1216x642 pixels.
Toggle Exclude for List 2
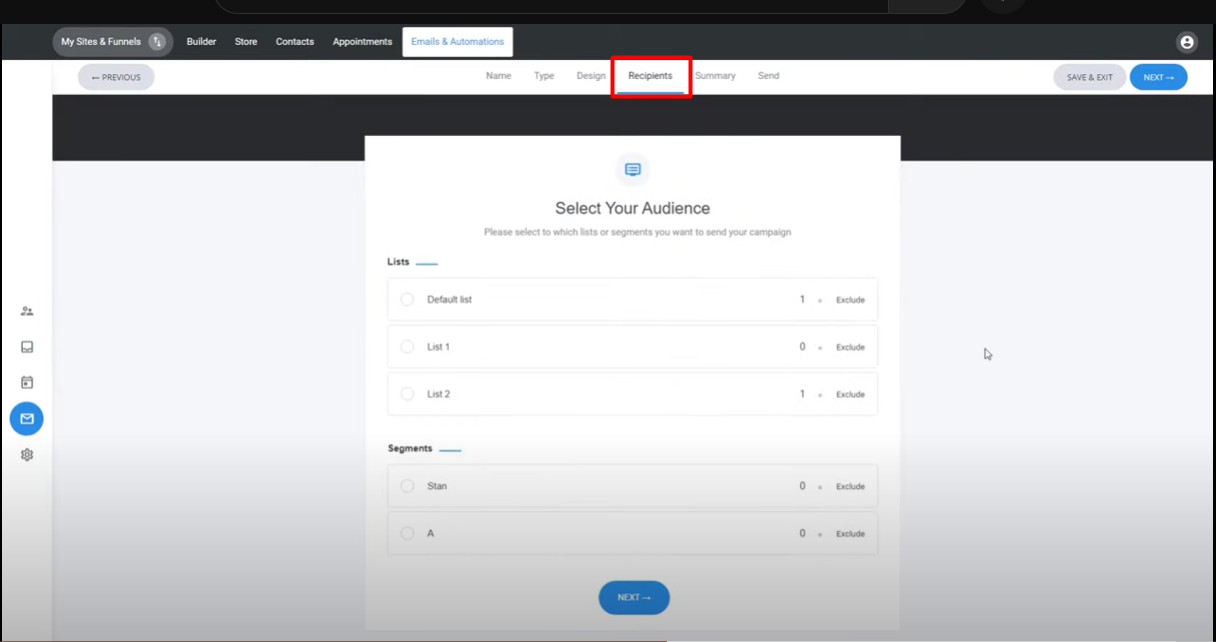(849, 395)
